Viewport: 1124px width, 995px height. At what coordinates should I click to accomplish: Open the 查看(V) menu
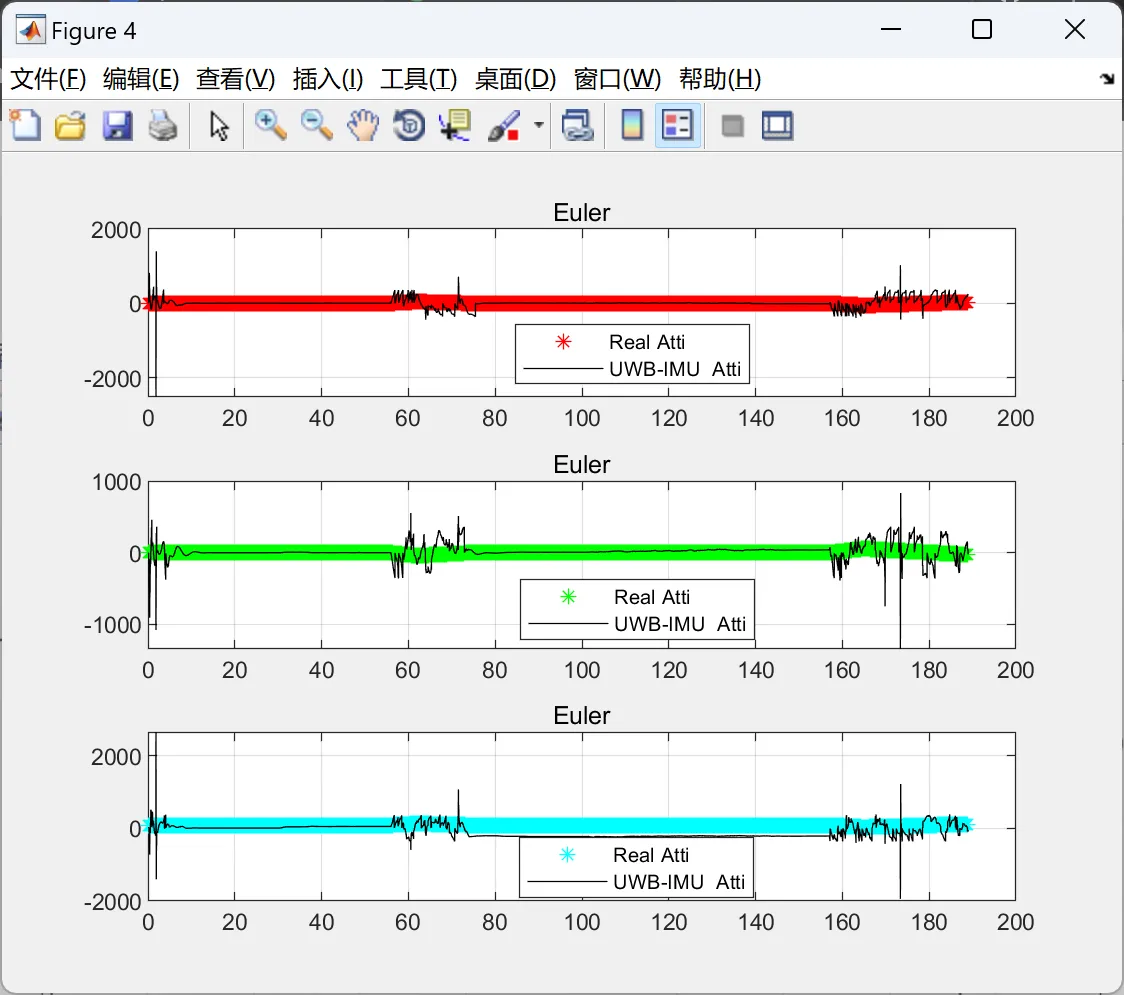tap(235, 79)
